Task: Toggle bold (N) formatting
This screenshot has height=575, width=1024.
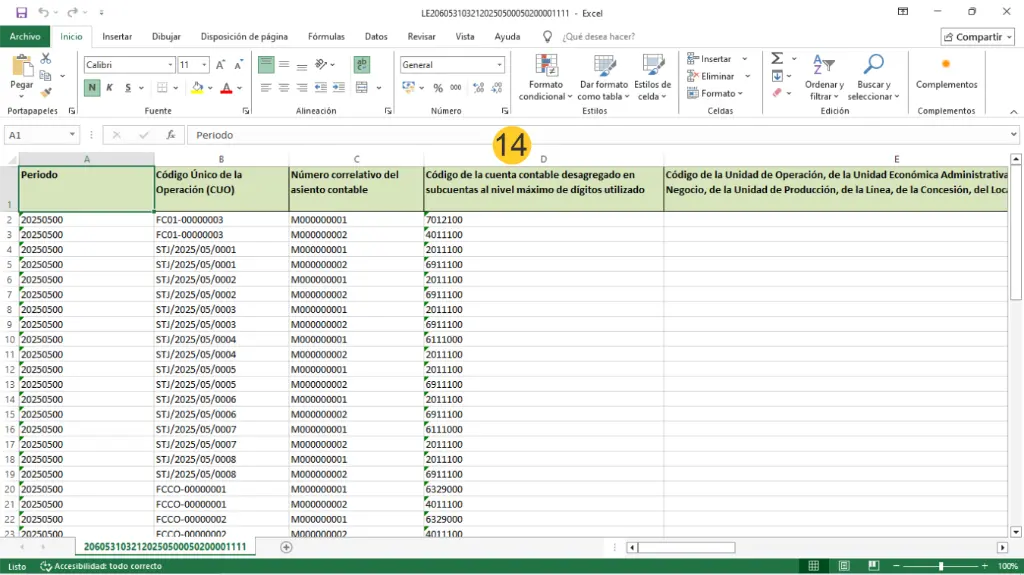Action: click(x=92, y=88)
